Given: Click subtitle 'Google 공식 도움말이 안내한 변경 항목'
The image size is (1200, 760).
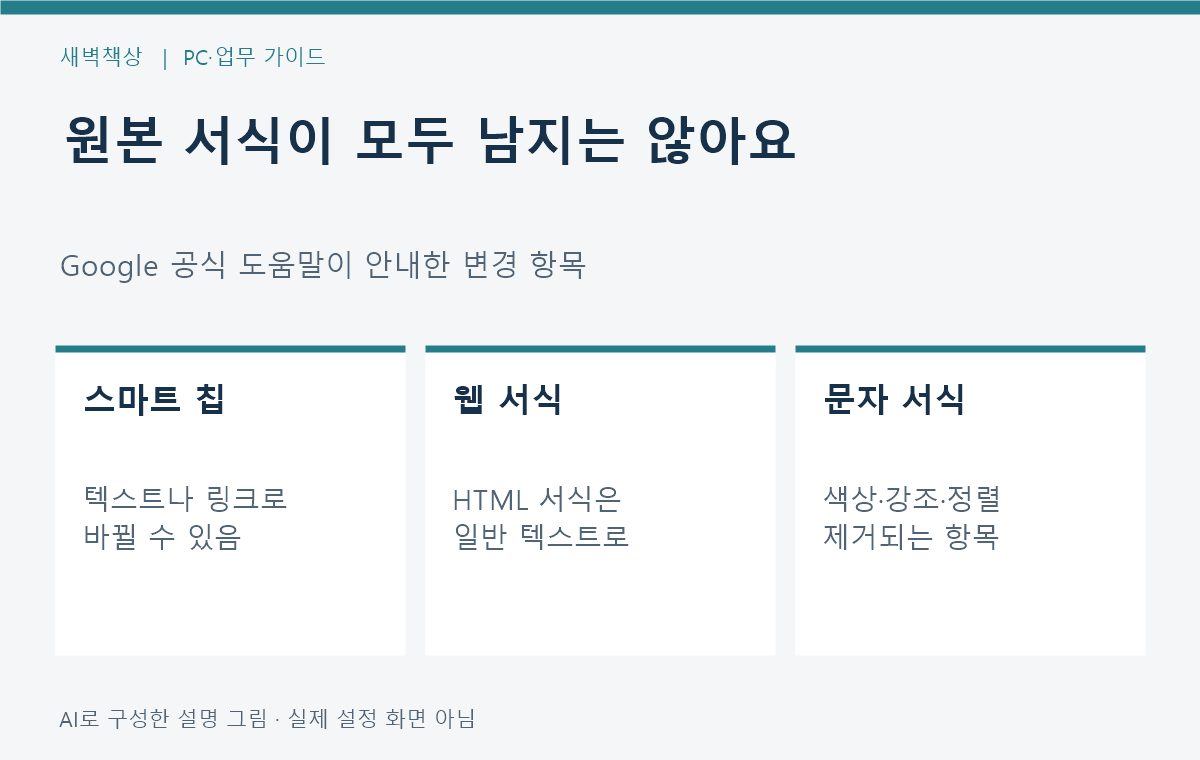Looking at the screenshot, I should (322, 266).
